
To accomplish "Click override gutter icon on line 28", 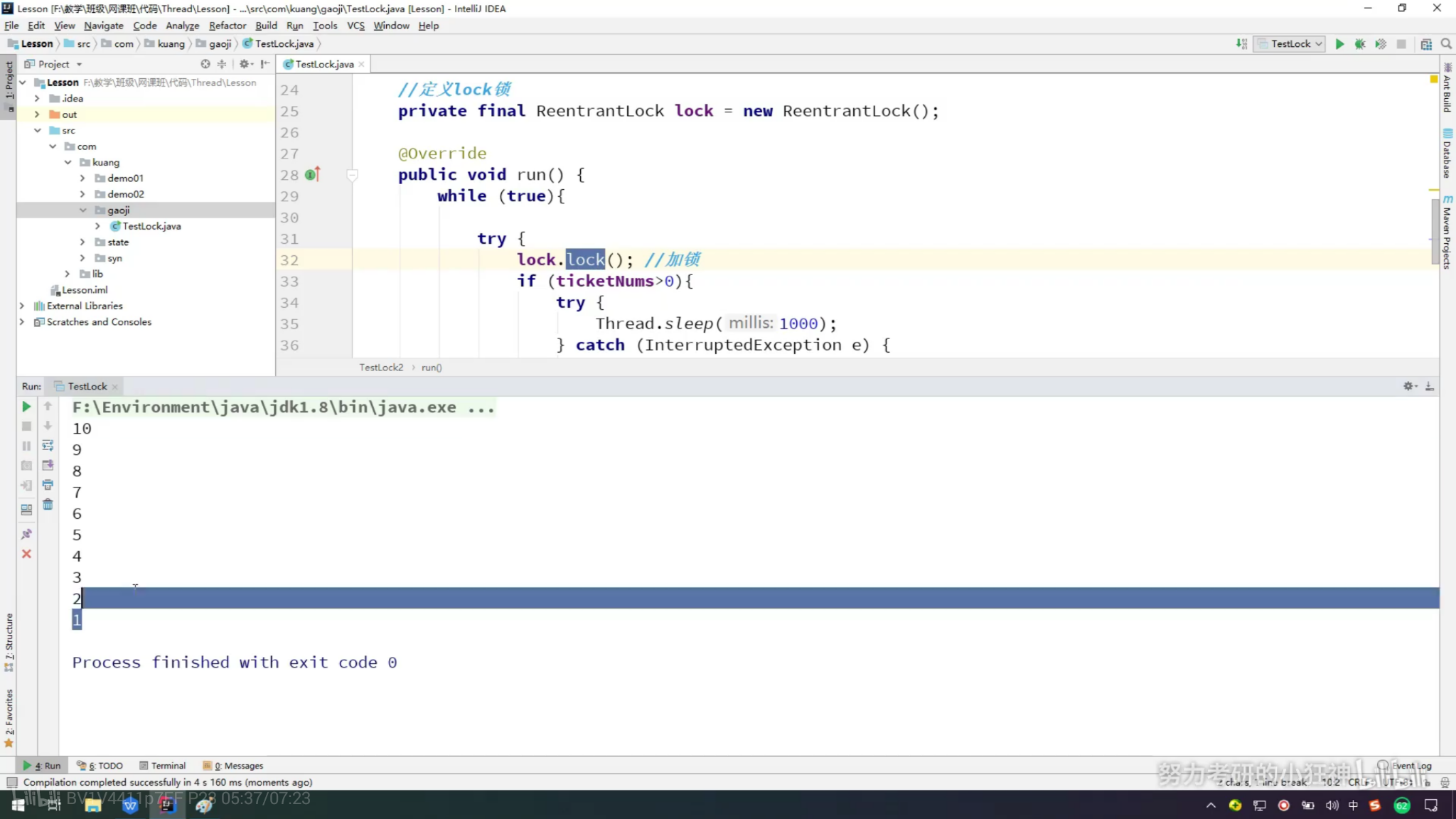I will (312, 174).
